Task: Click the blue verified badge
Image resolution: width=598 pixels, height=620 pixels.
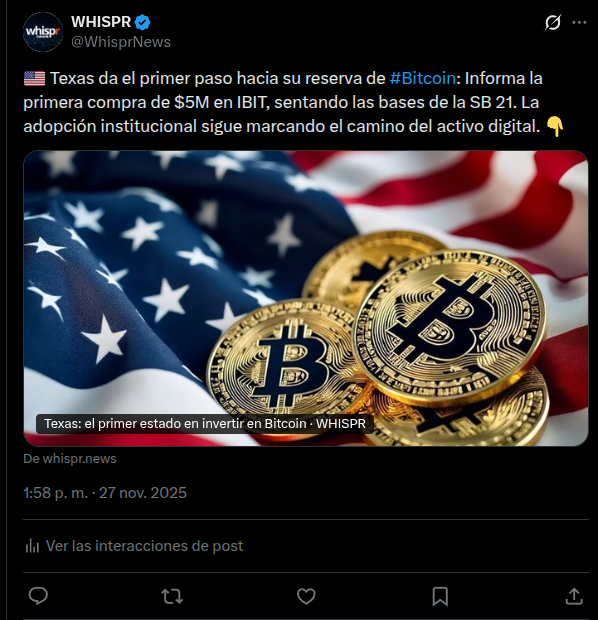Action: tap(142, 23)
